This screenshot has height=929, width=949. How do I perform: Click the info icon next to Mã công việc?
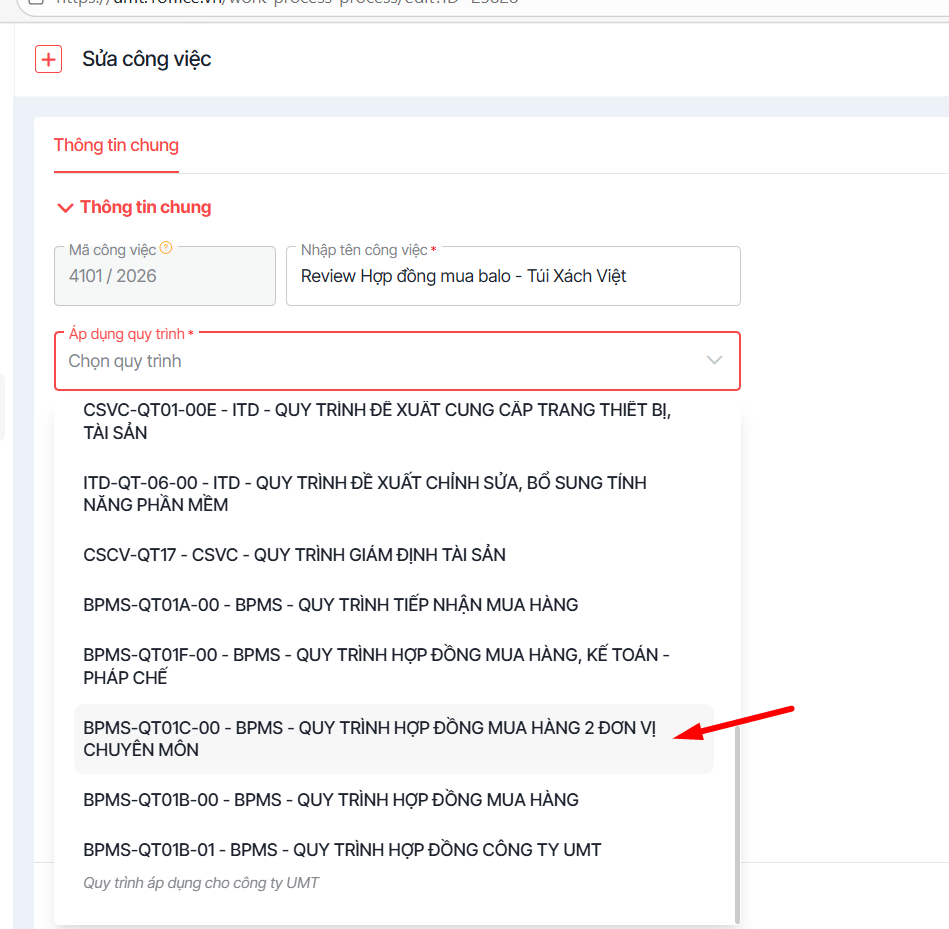click(166, 248)
